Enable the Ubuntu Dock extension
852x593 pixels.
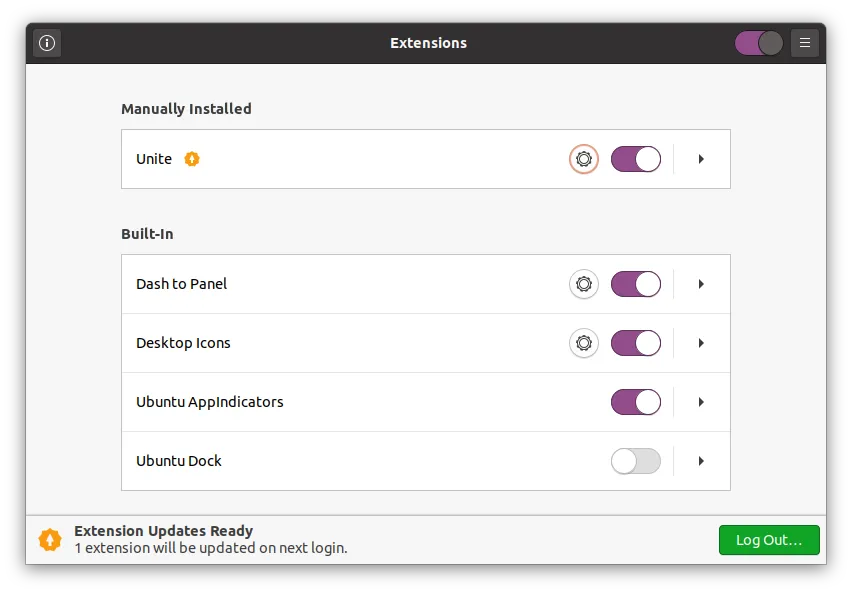tap(636, 461)
